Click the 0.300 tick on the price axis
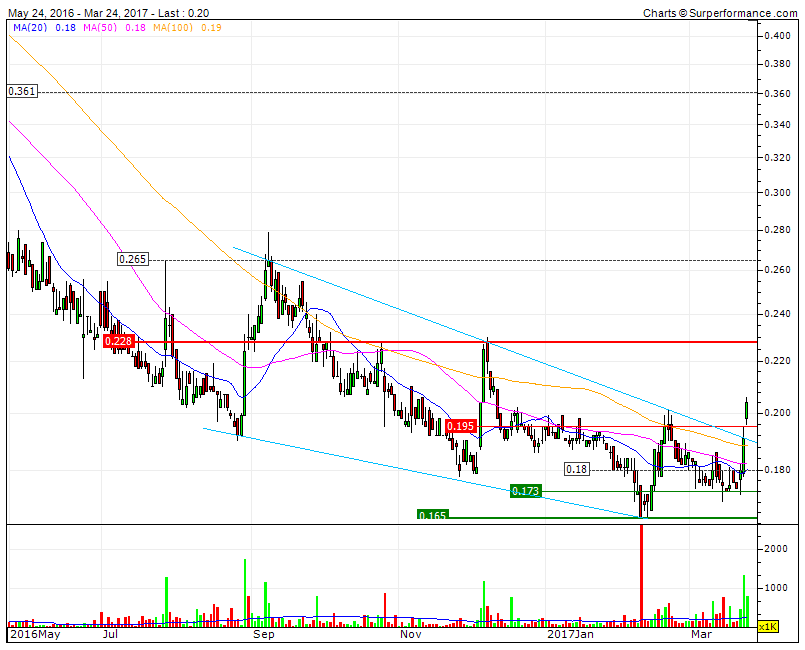 click(777, 193)
